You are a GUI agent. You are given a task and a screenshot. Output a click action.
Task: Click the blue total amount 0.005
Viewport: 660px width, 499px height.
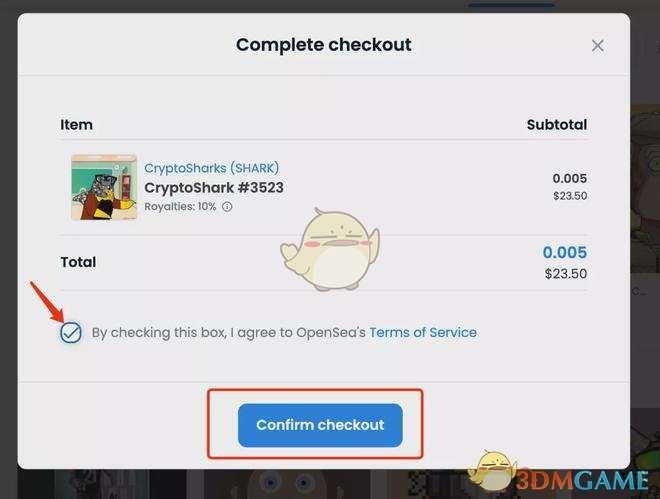point(564,252)
